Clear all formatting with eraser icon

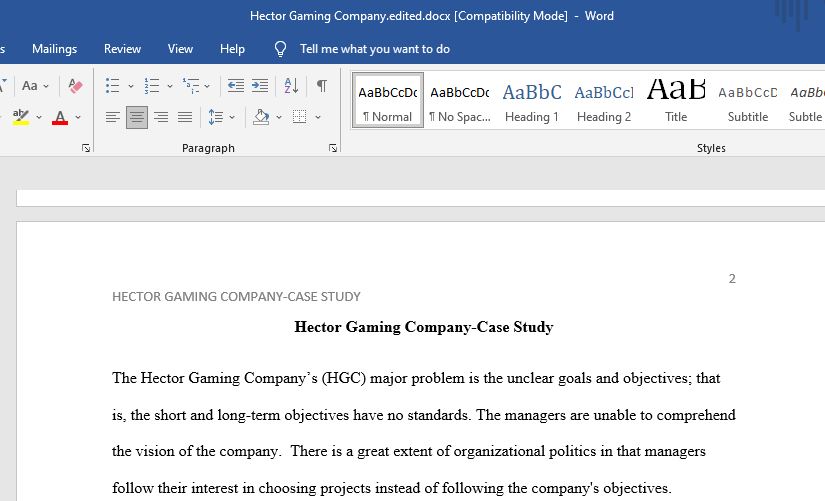pyautogui.click(x=75, y=86)
